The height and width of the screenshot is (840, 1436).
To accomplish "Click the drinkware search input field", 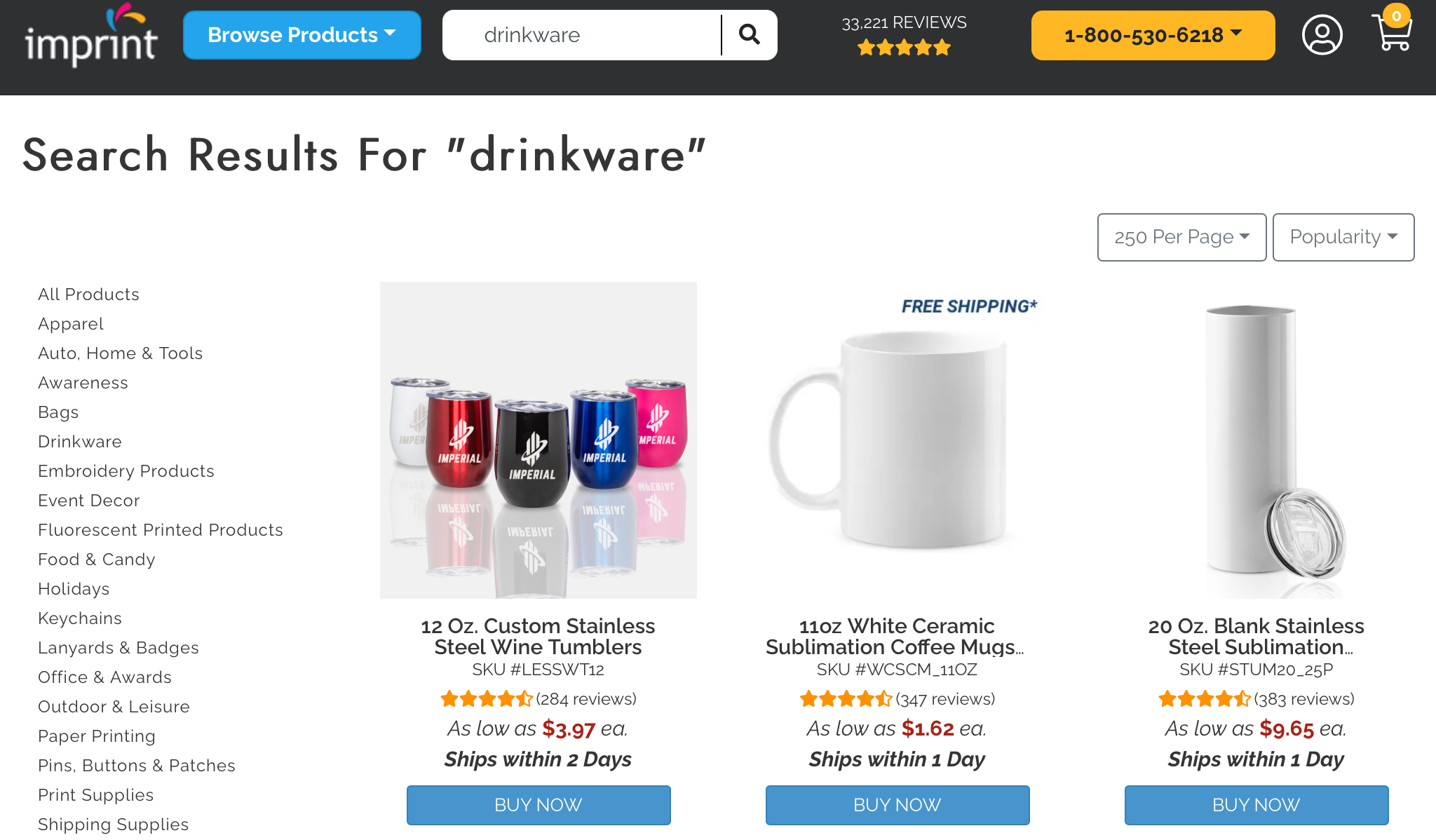I will tap(582, 35).
